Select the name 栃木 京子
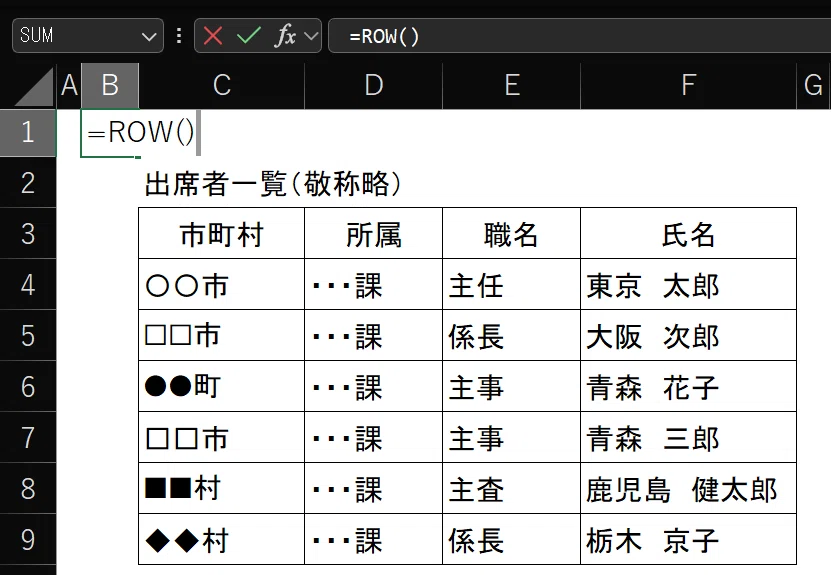This screenshot has height=575, width=831. click(688, 539)
